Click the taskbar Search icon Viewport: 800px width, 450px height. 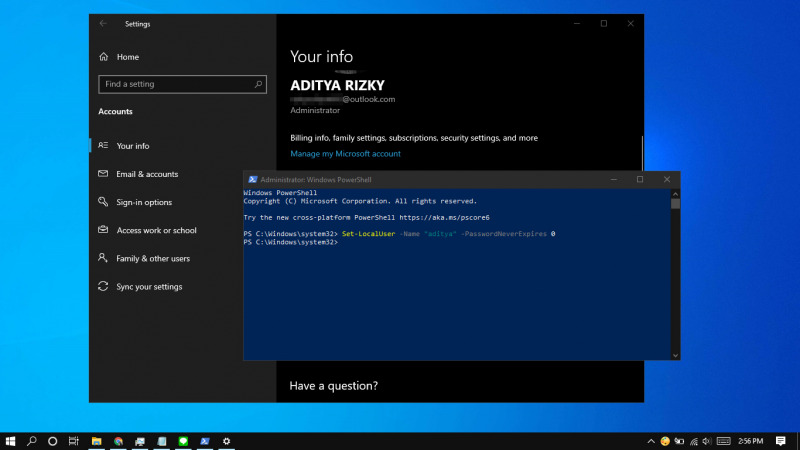pos(32,441)
